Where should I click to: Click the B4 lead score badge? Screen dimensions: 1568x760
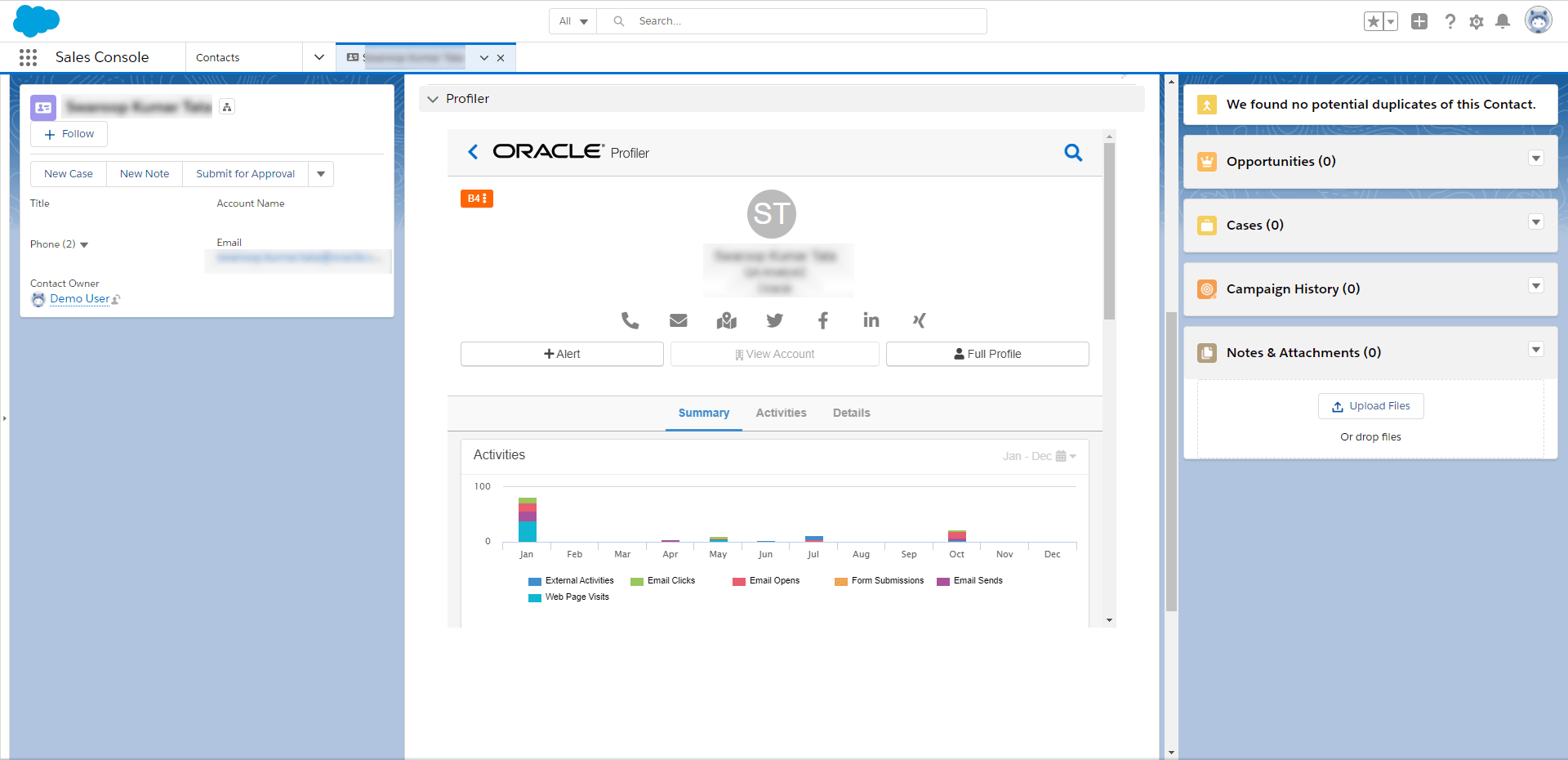coord(477,199)
